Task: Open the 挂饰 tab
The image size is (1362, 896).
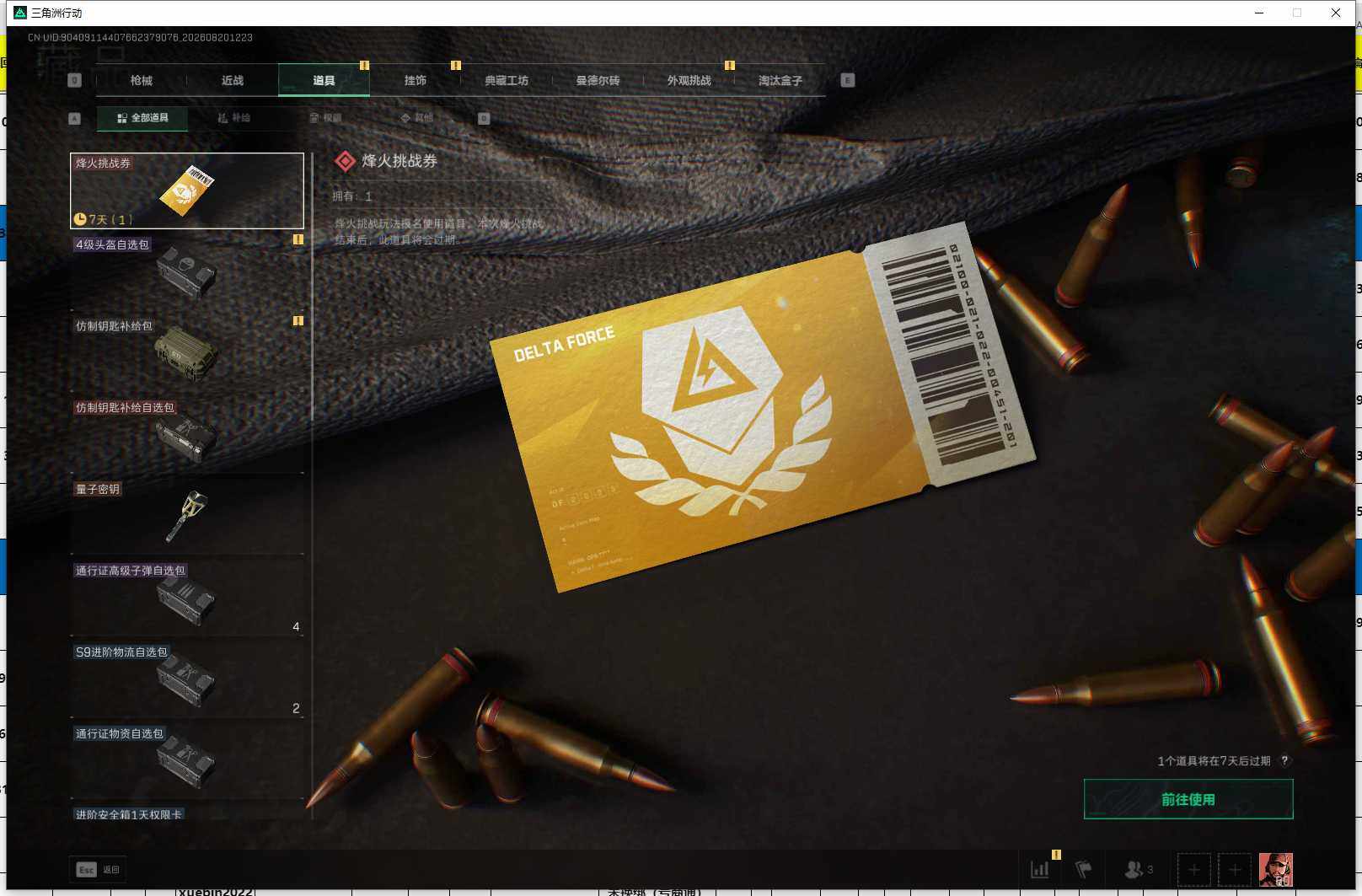Action: click(416, 81)
